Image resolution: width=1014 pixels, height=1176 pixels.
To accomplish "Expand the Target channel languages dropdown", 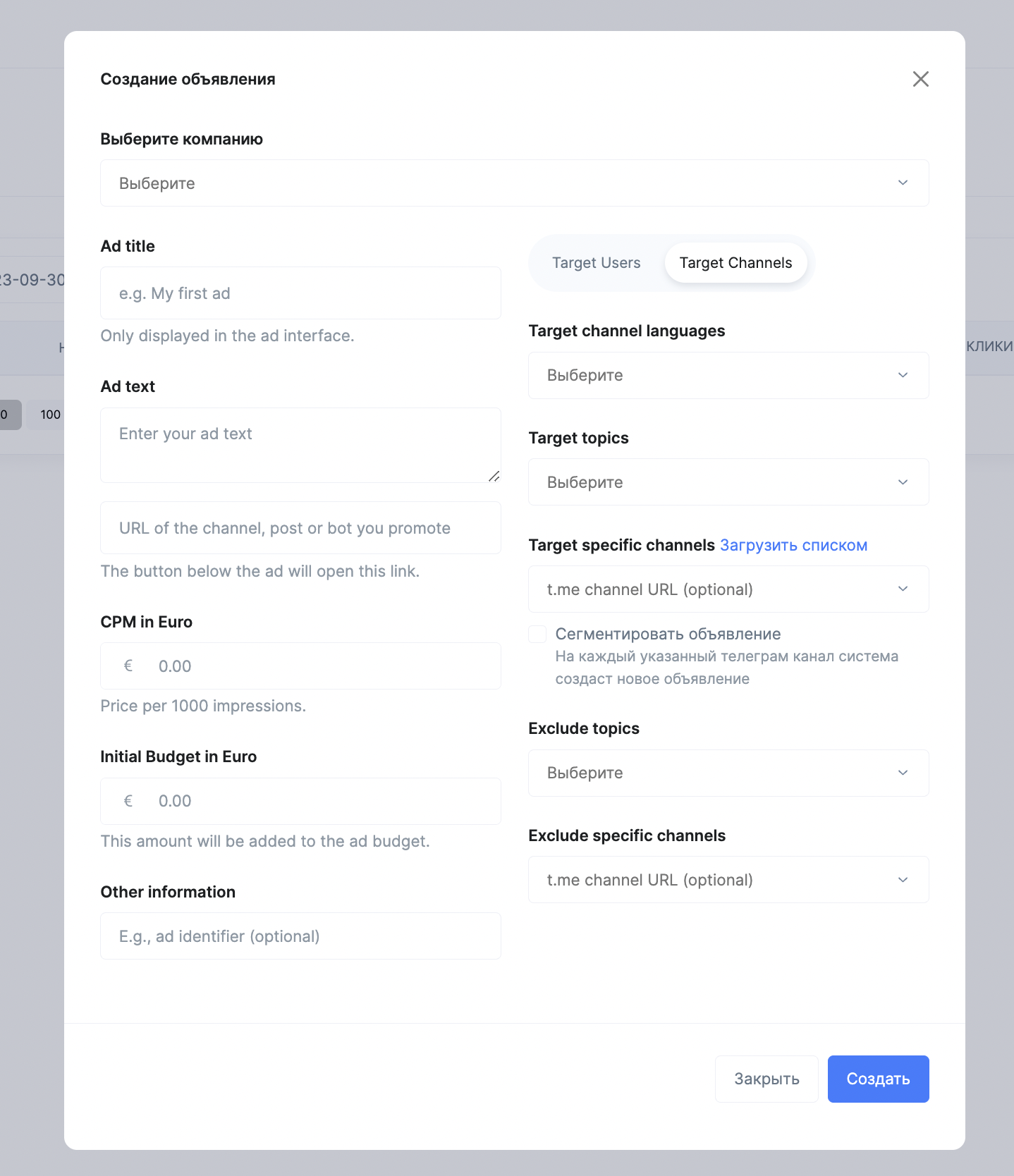I will click(728, 375).
